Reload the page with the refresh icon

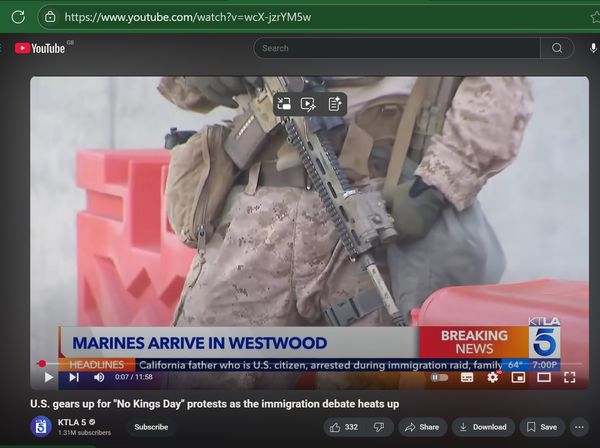click(18, 17)
